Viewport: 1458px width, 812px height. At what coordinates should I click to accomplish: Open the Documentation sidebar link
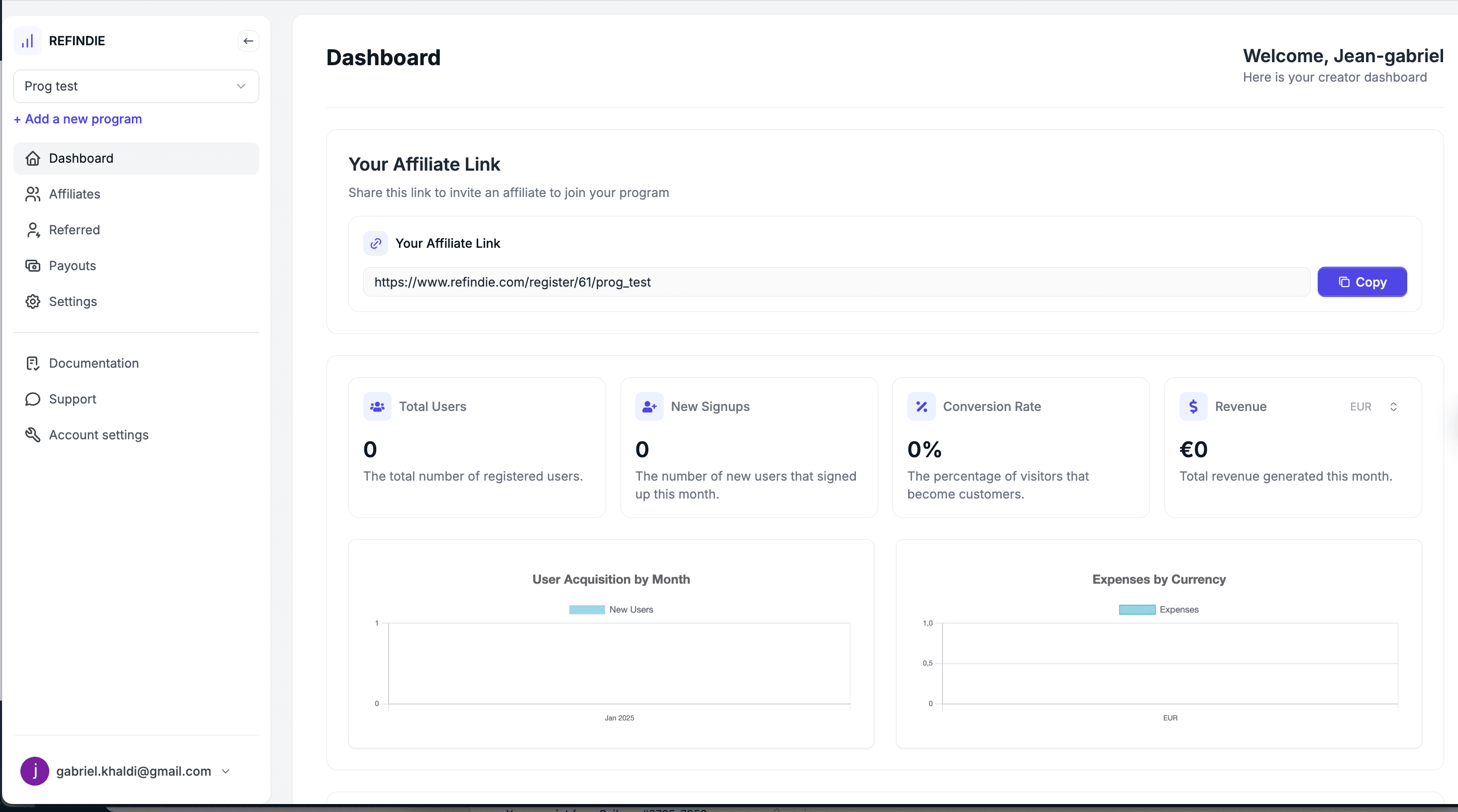pos(94,363)
